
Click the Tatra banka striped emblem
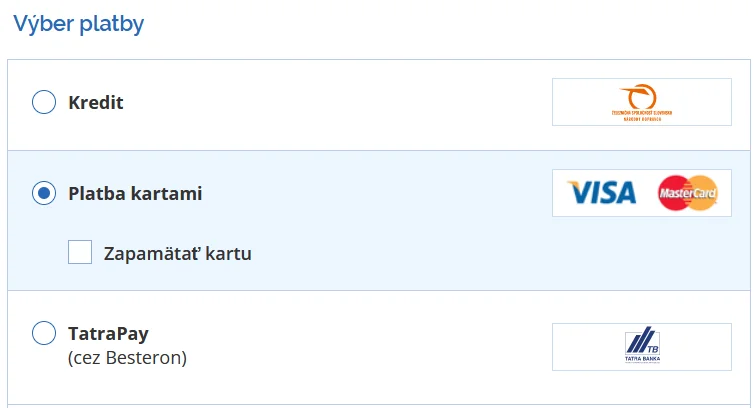click(x=642, y=340)
